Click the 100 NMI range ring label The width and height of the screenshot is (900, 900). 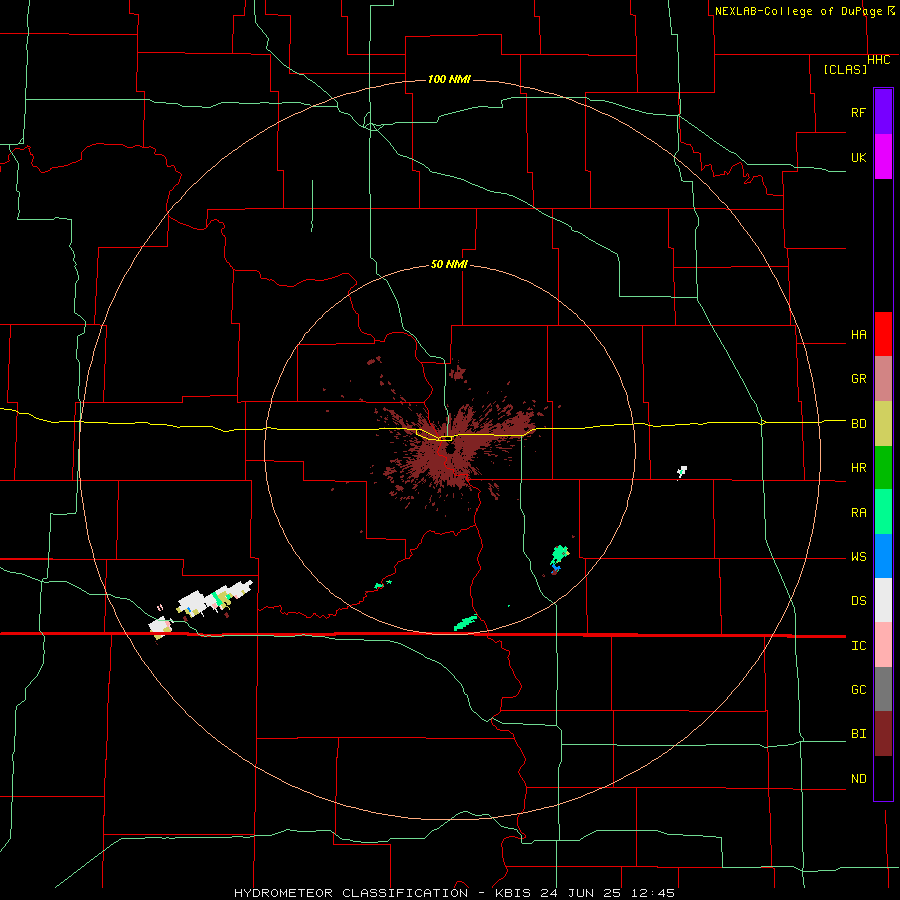coord(449,79)
